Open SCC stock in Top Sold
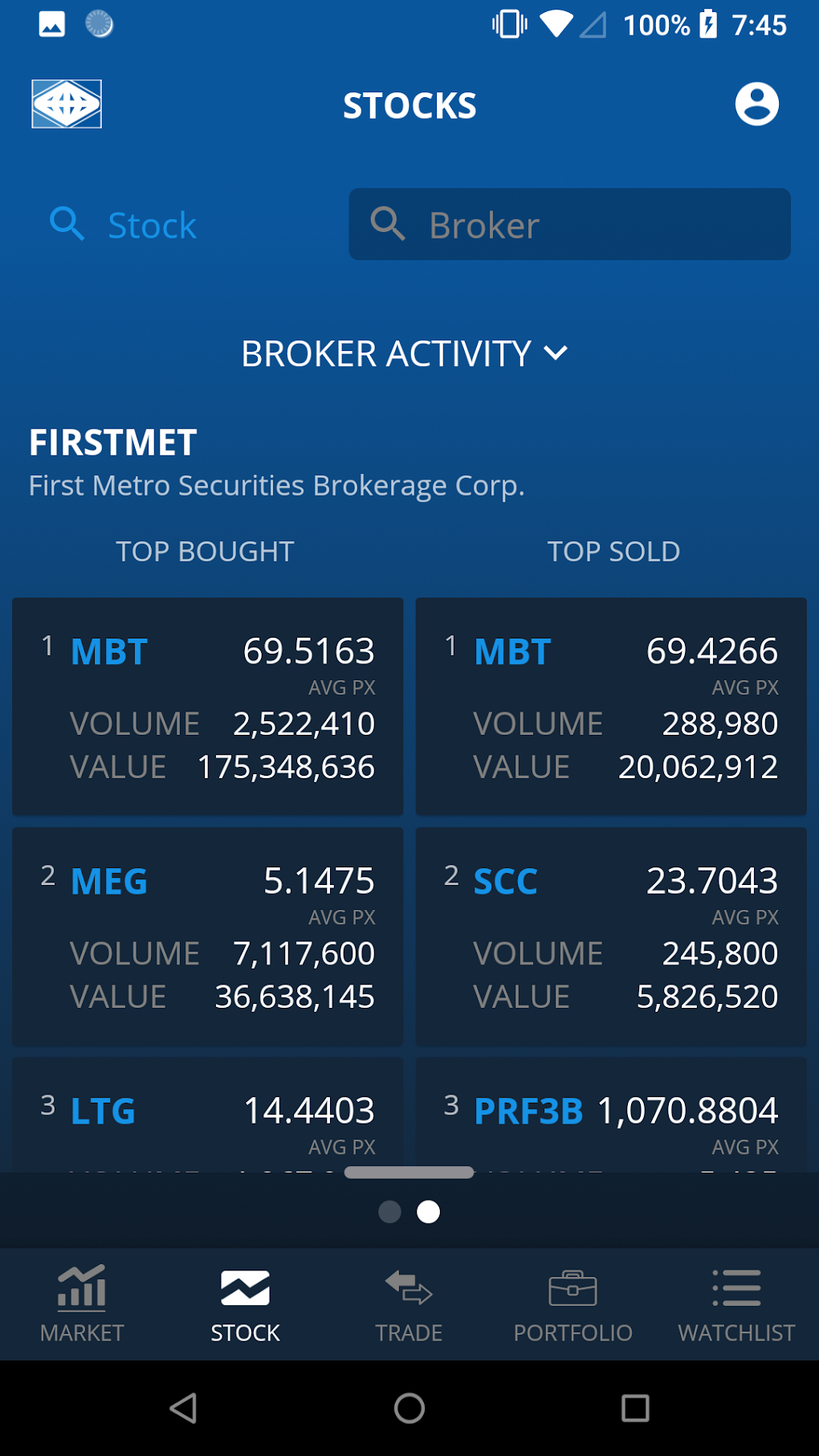Image resolution: width=819 pixels, height=1456 pixels. (x=505, y=882)
